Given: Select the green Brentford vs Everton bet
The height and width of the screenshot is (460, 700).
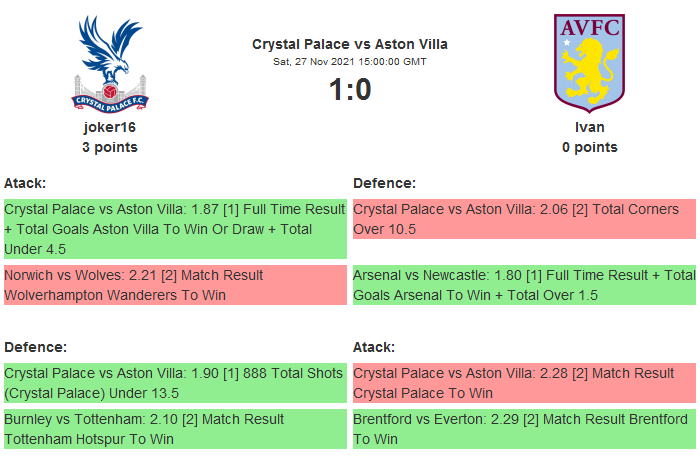Looking at the screenshot, I should click(x=524, y=429).
